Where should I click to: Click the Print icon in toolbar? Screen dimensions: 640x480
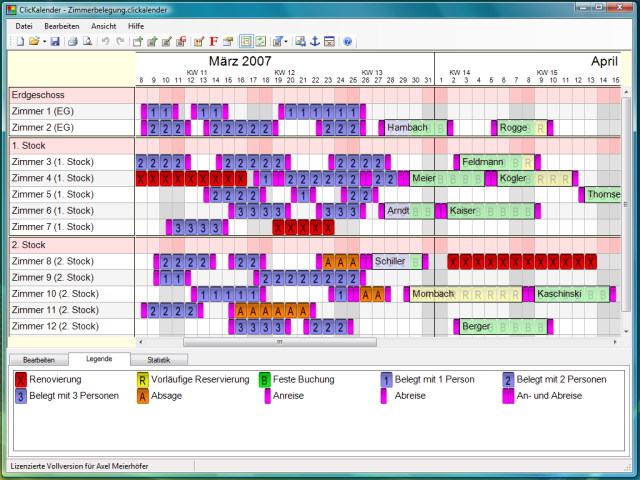click(x=72, y=42)
